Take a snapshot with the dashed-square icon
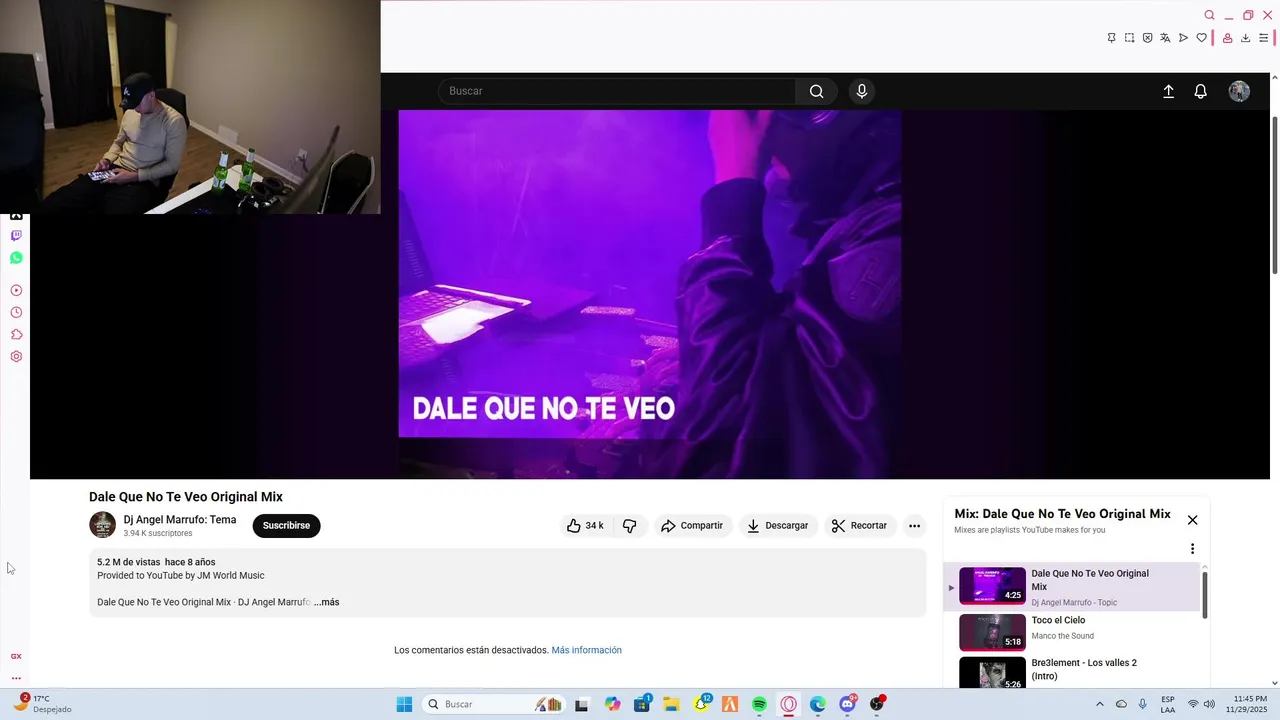 click(x=1129, y=38)
